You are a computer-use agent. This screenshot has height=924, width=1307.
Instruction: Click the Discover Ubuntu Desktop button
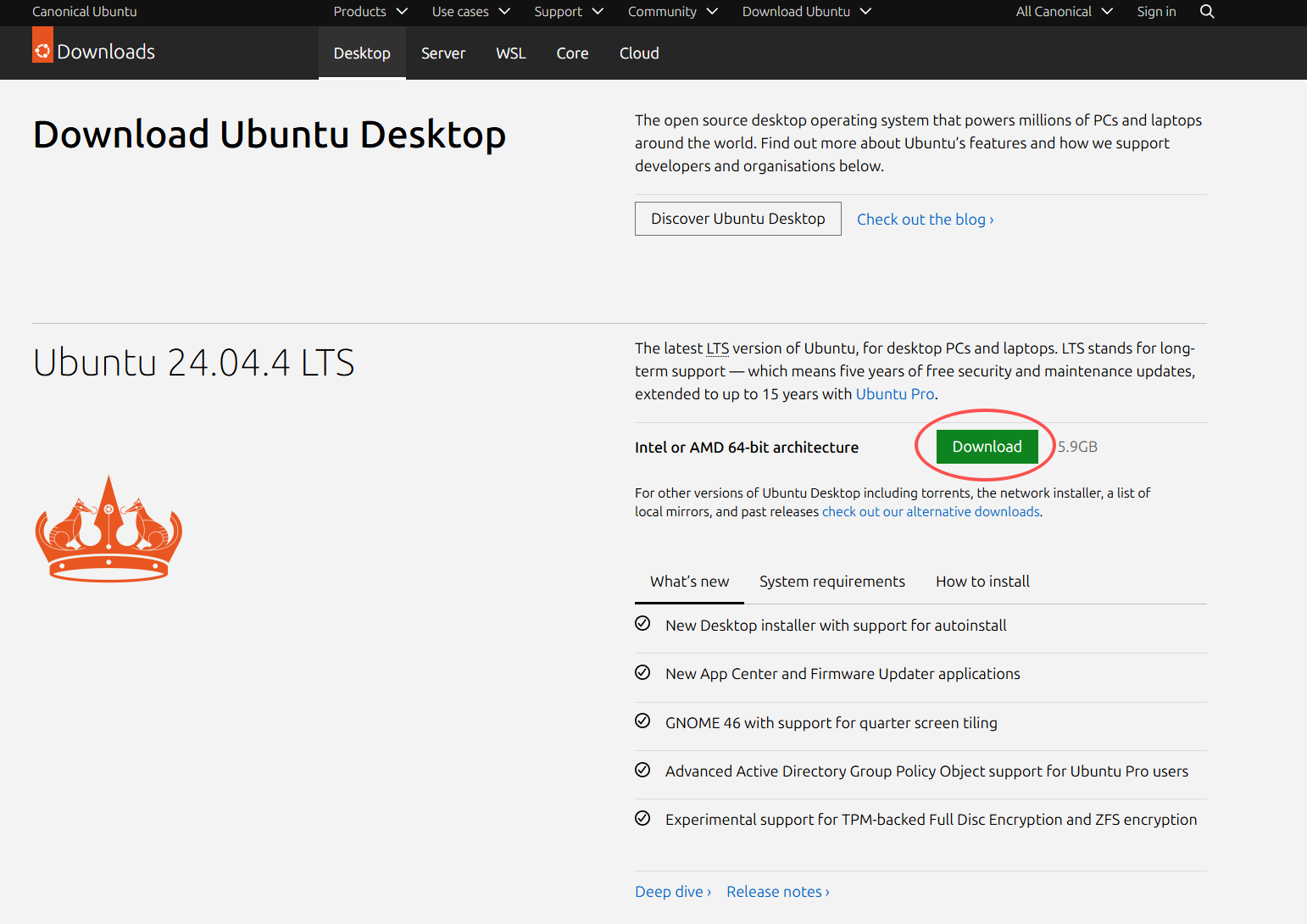click(737, 219)
